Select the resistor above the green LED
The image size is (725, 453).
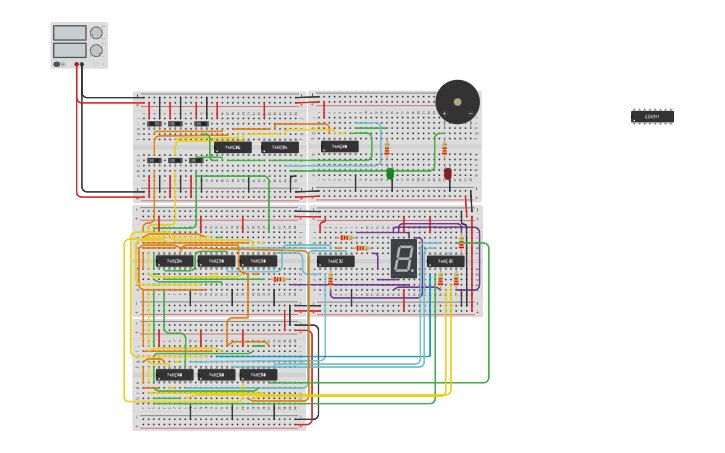[387, 149]
